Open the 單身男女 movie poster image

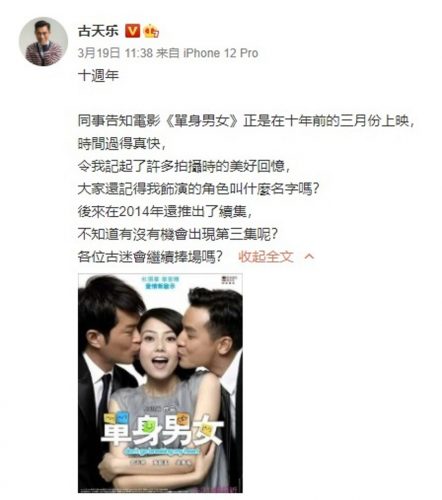click(x=160, y=383)
